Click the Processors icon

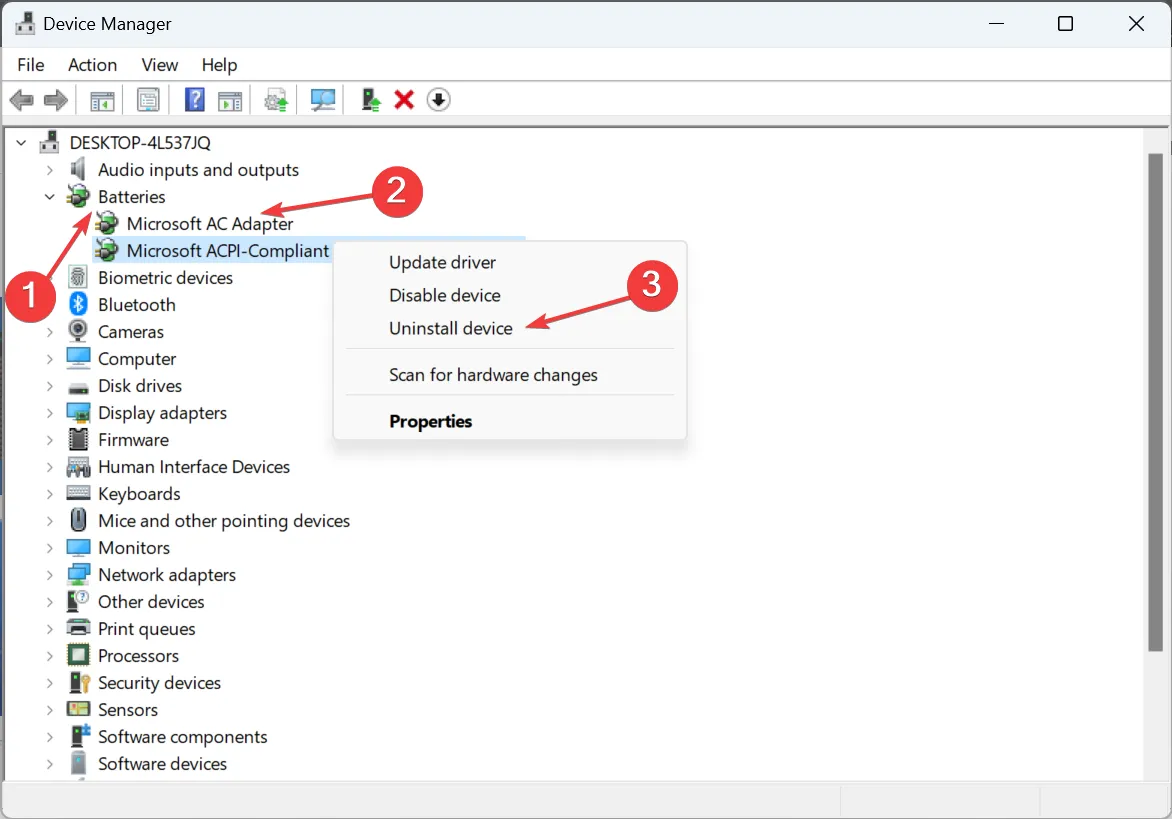coord(78,655)
